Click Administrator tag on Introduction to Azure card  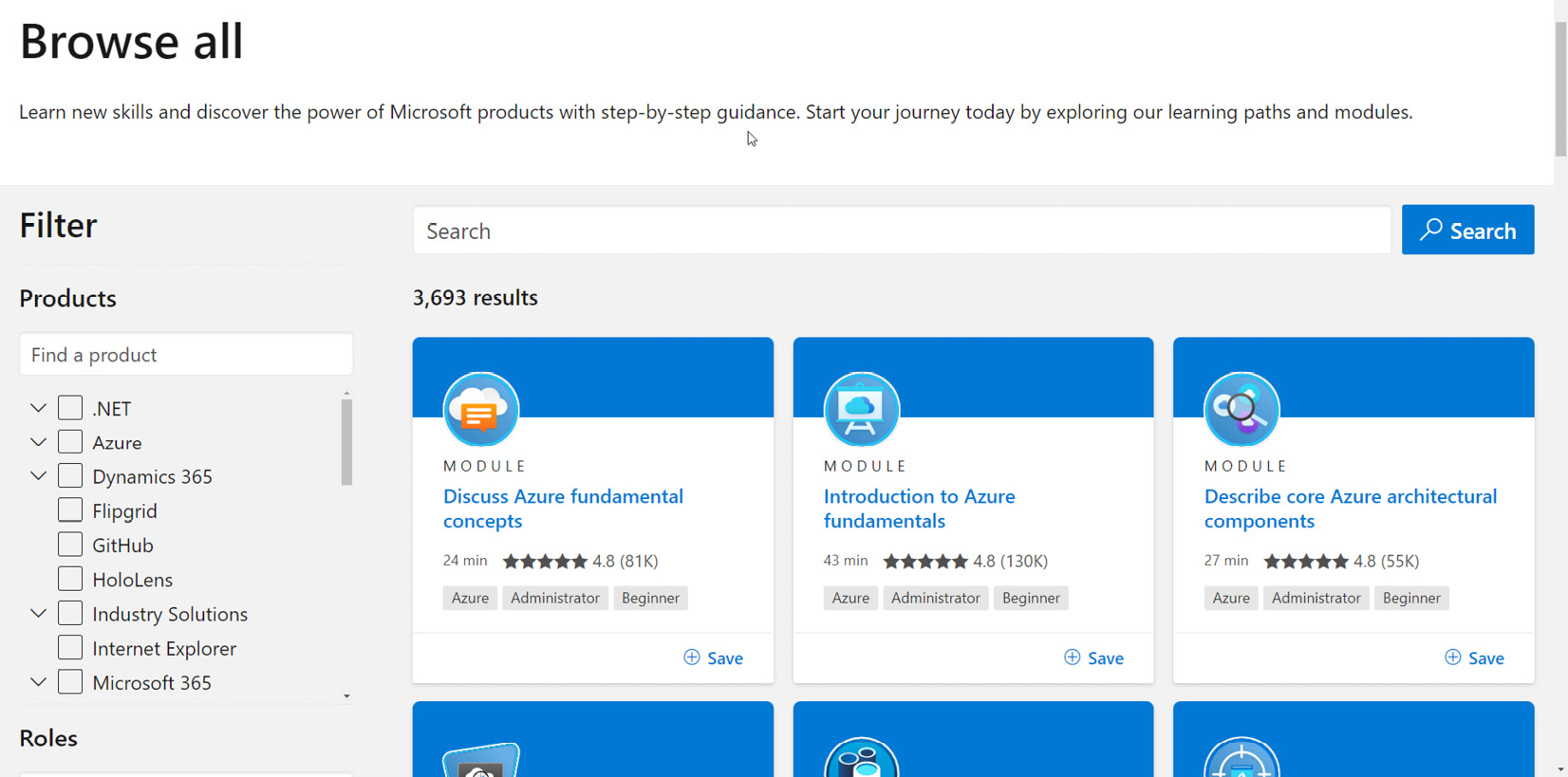click(935, 598)
